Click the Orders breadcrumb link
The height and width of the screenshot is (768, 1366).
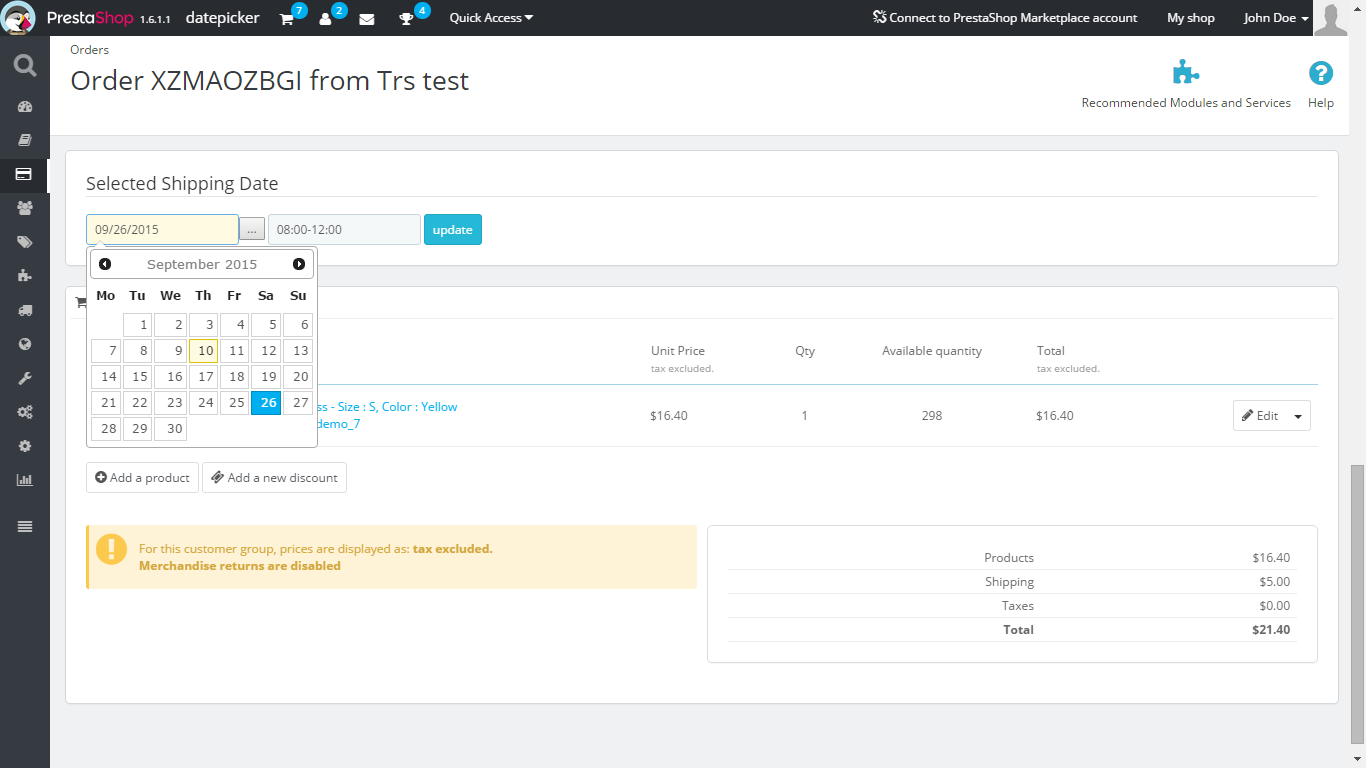90,50
